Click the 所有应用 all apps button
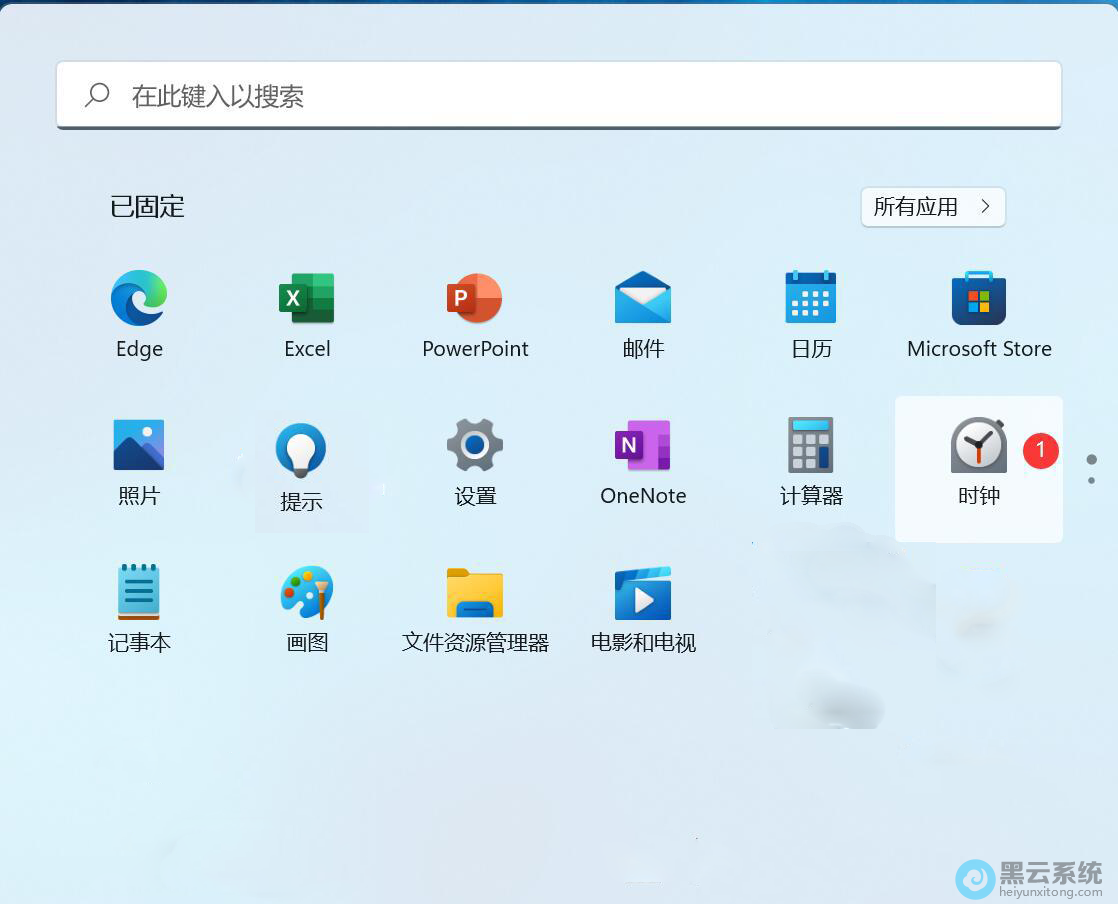Image resolution: width=1118 pixels, height=904 pixels. pyautogui.click(x=933, y=207)
